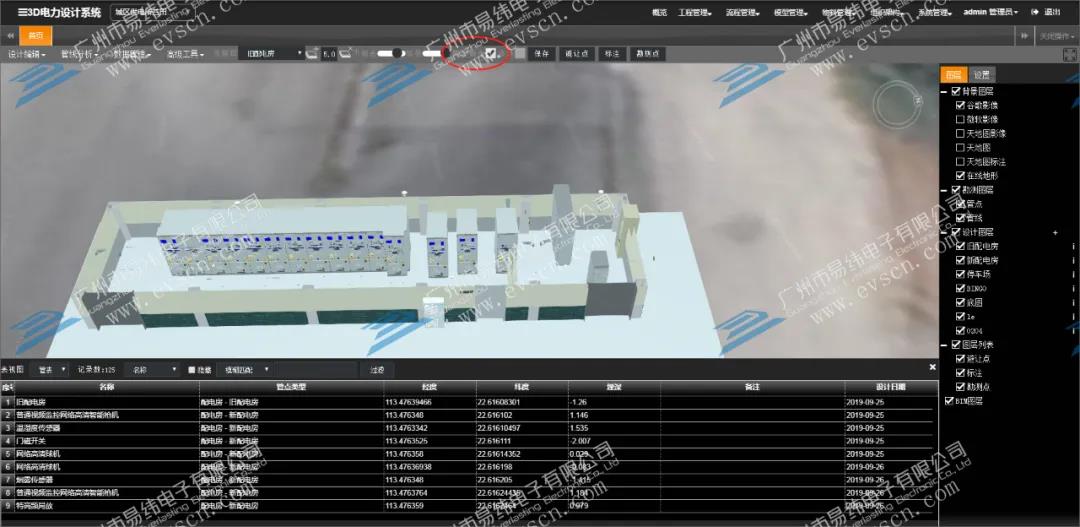Click the 过滤 filter button
This screenshot has height=527, width=1080.
pyautogui.click(x=376, y=369)
